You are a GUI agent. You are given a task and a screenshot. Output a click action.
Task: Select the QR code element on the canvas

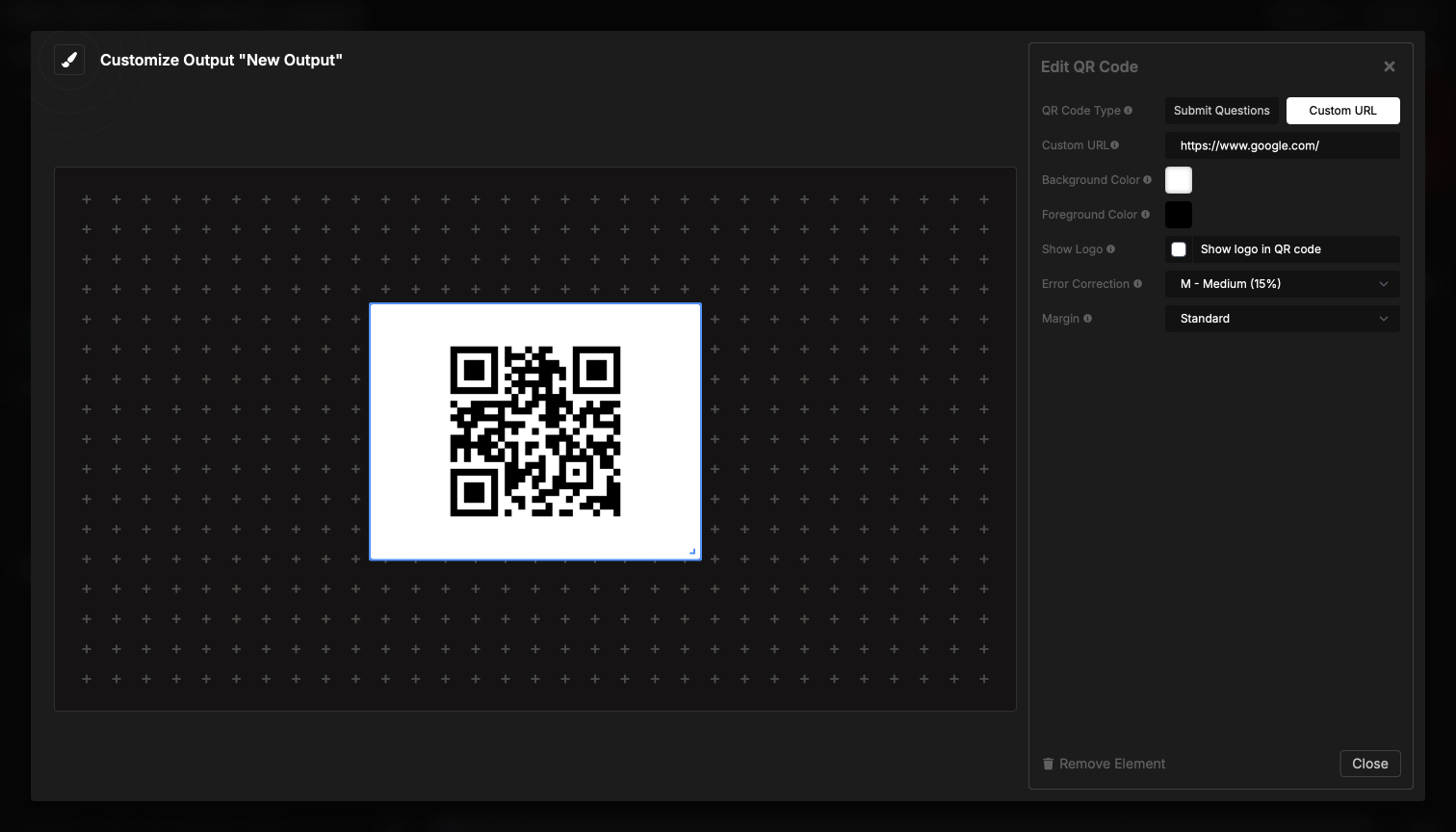tap(534, 430)
